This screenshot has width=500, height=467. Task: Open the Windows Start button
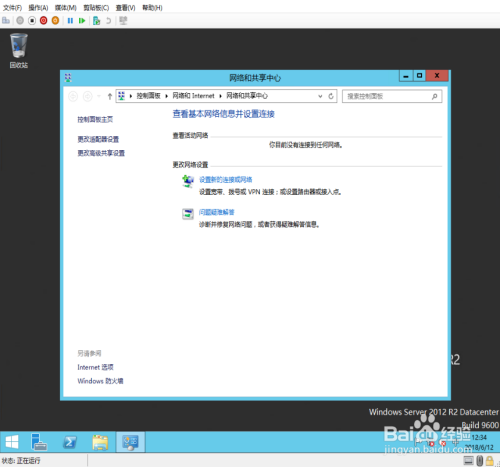[12, 442]
